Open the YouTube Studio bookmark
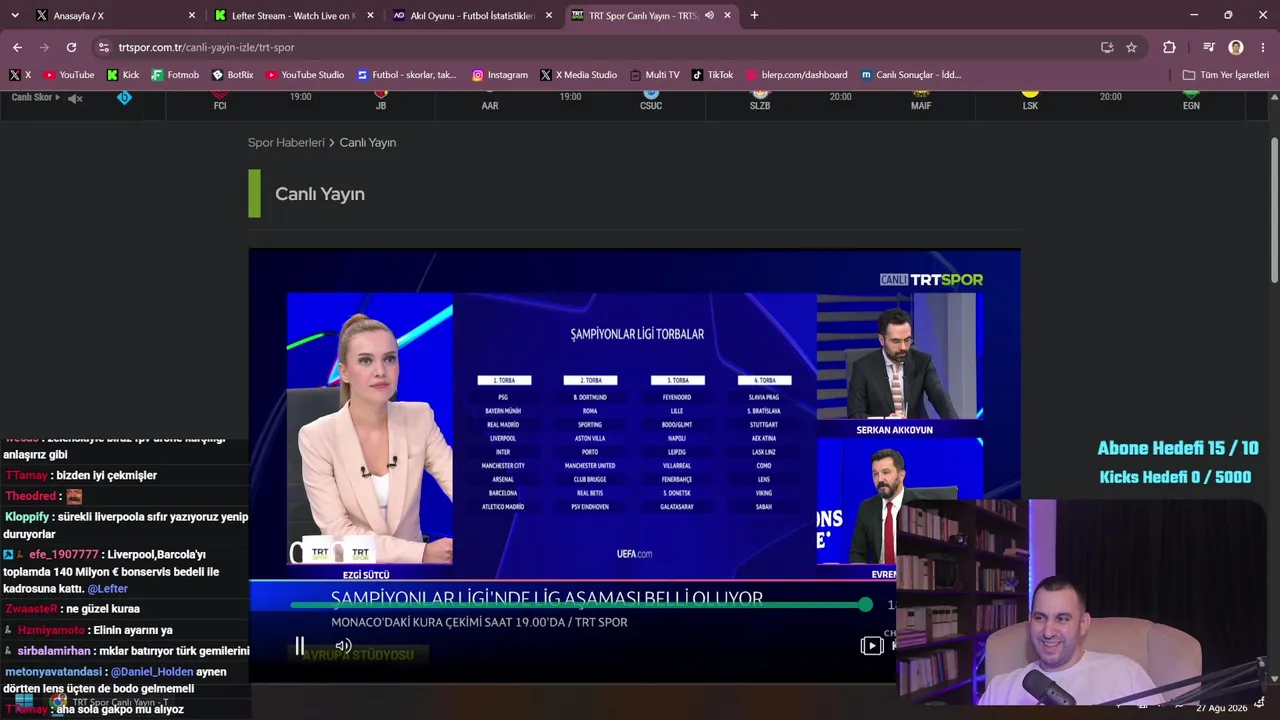 (305, 75)
